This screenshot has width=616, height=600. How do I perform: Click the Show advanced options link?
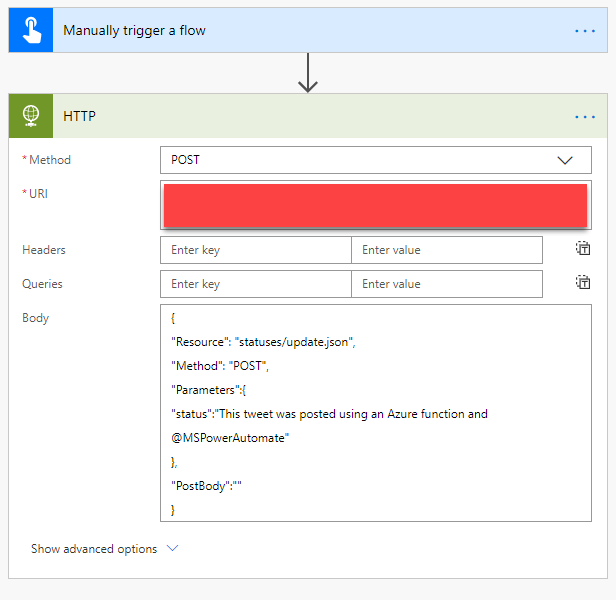pyautogui.click(x=94, y=549)
